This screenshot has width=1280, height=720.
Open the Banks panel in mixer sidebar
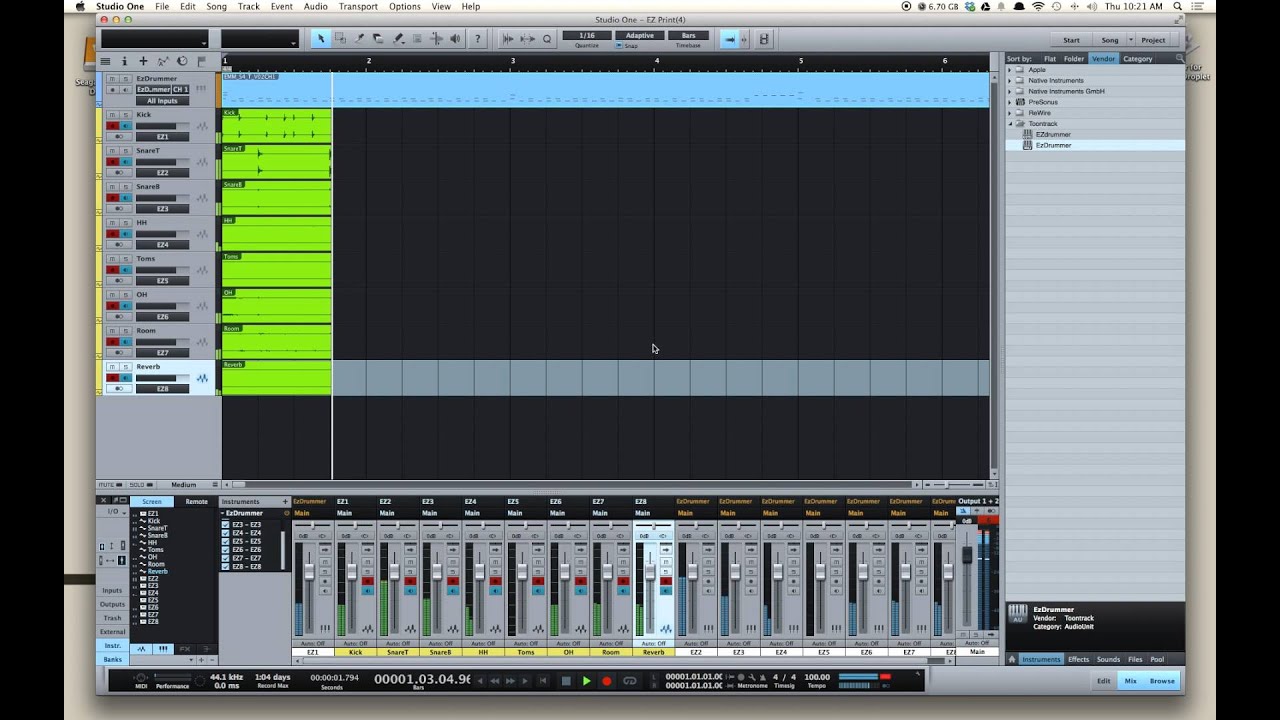tap(112, 659)
